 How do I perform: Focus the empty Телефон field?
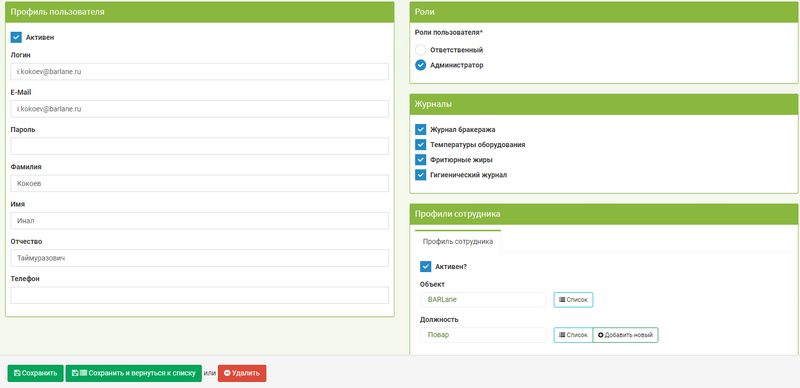(x=199, y=295)
